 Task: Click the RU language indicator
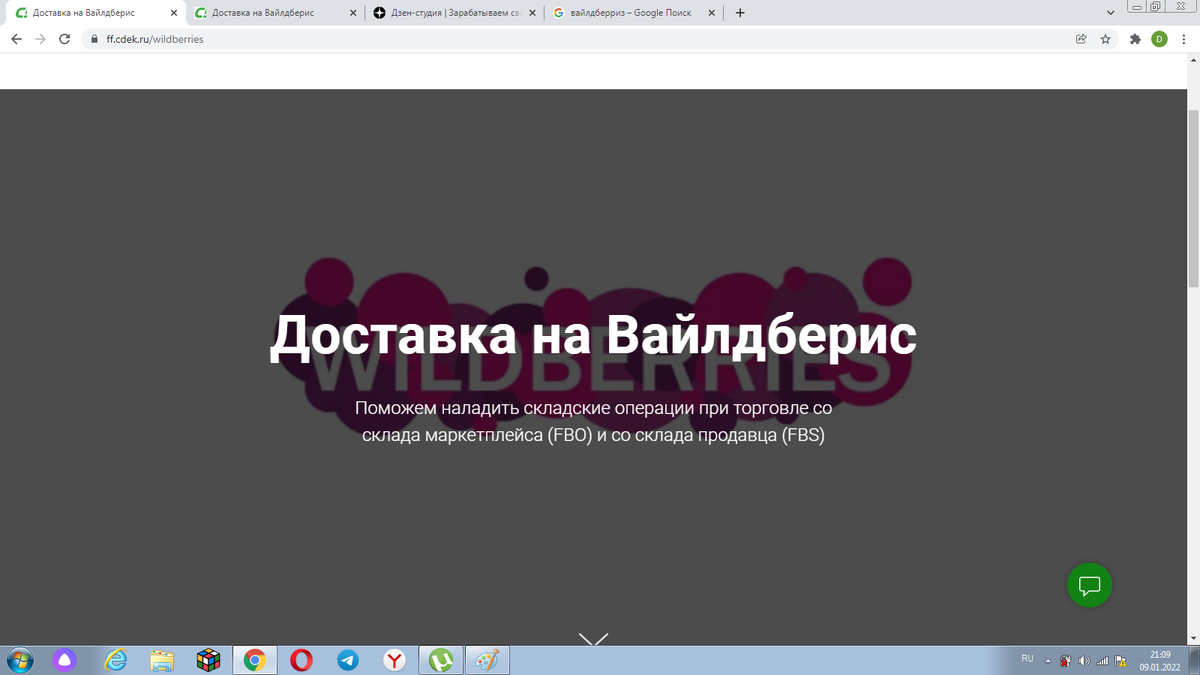pos(1027,659)
